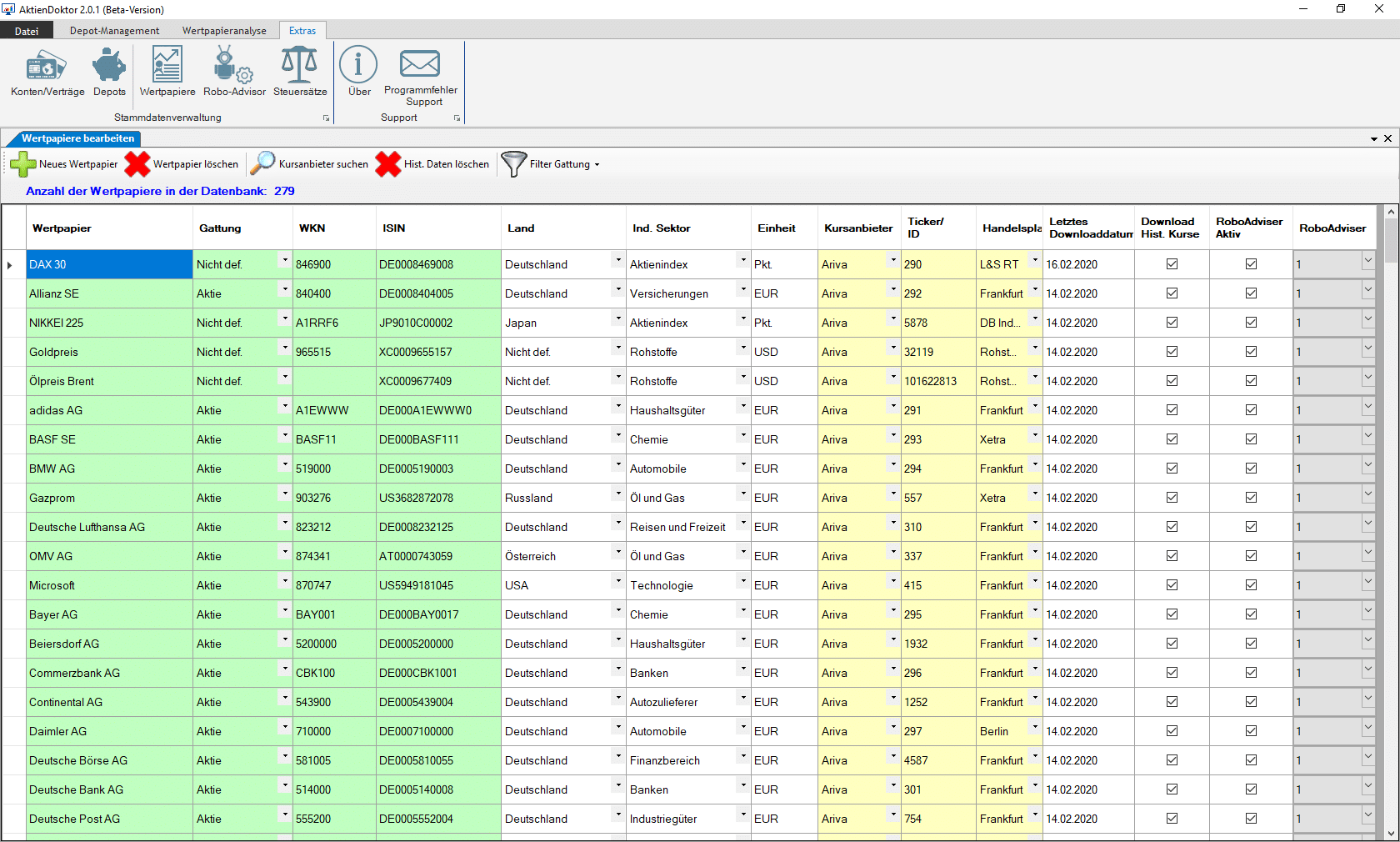The height and width of the screenshot is (842, 1400).
Task: Click download date cell for Deutsche Bank AG
Action: coord(1088,789)
